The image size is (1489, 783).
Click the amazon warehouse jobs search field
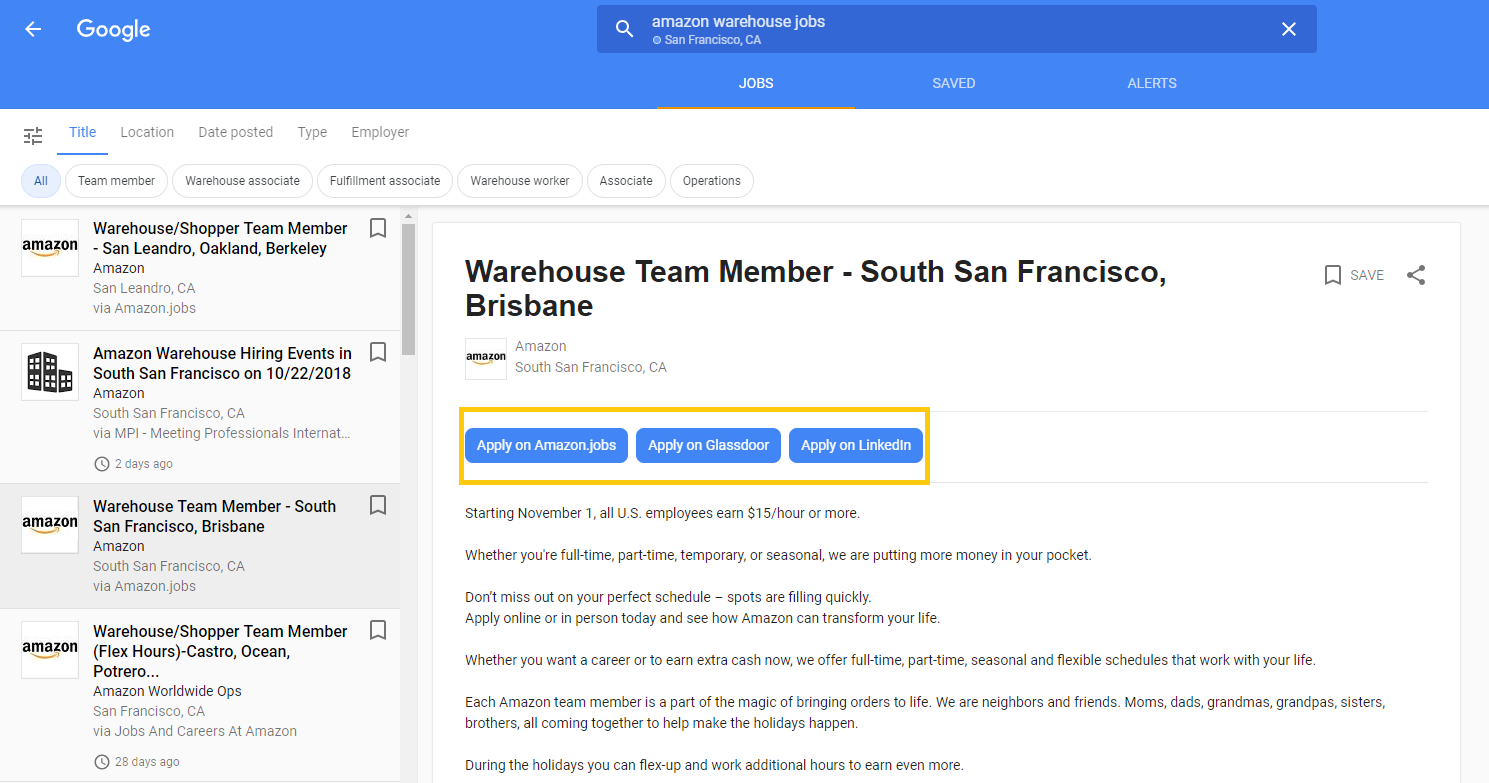click(957, 29)
